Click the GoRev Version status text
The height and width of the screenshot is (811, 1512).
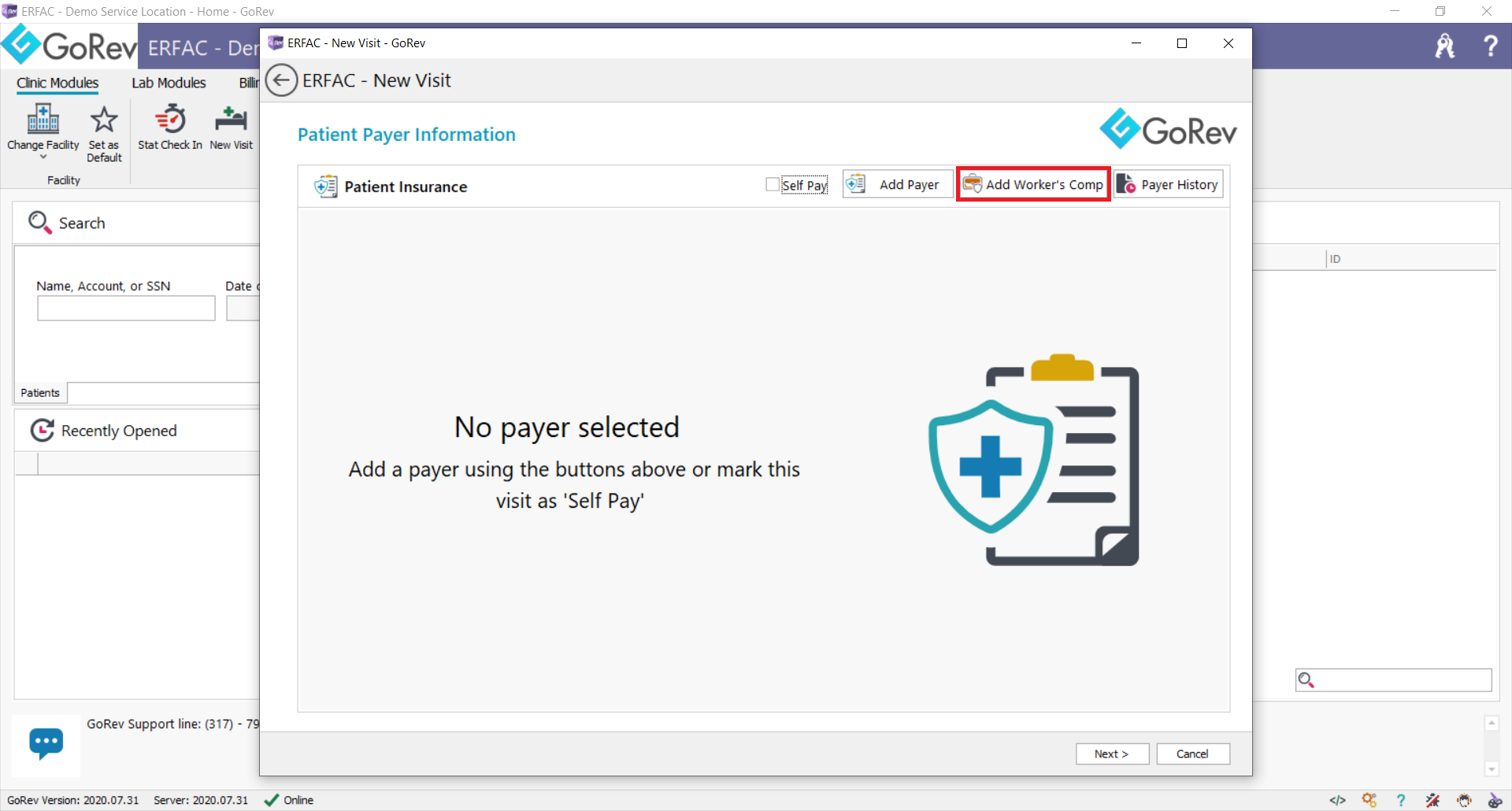point(73,800)
